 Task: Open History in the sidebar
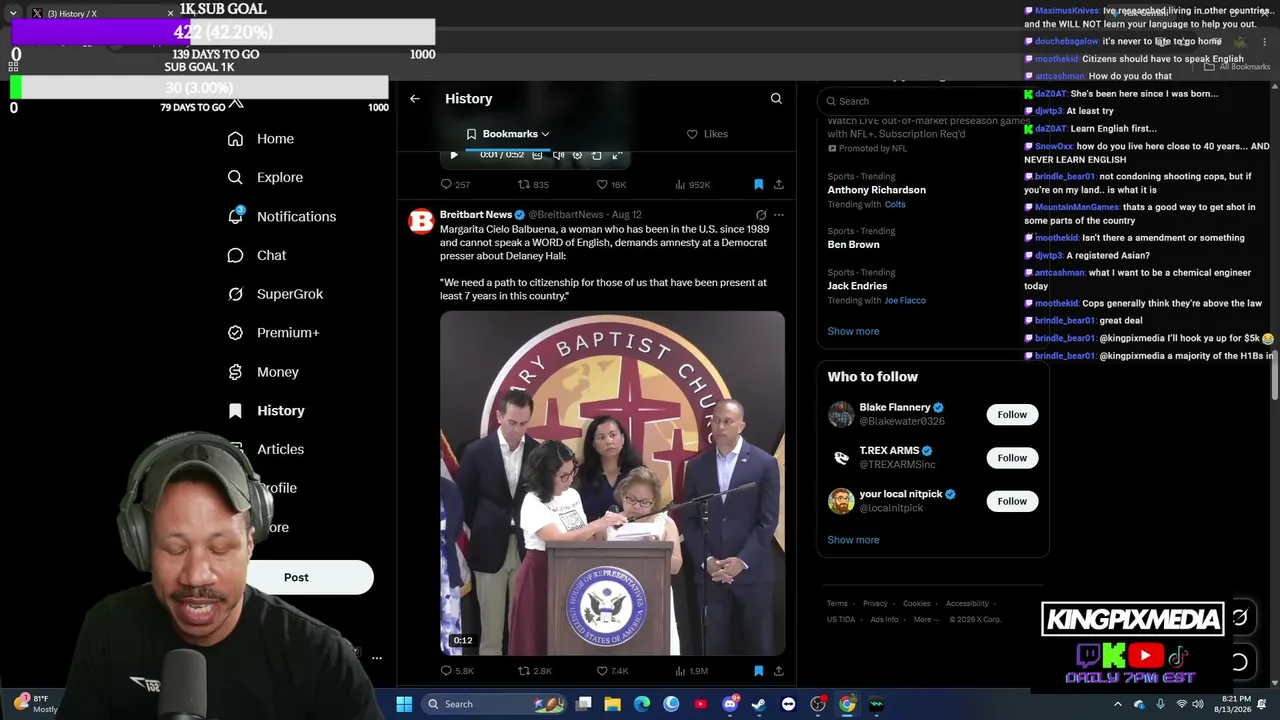click(265, 411)
